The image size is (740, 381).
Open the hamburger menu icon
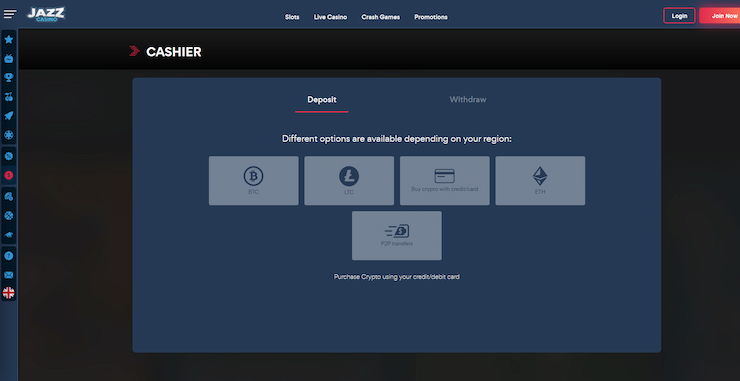tap(10, 14)
